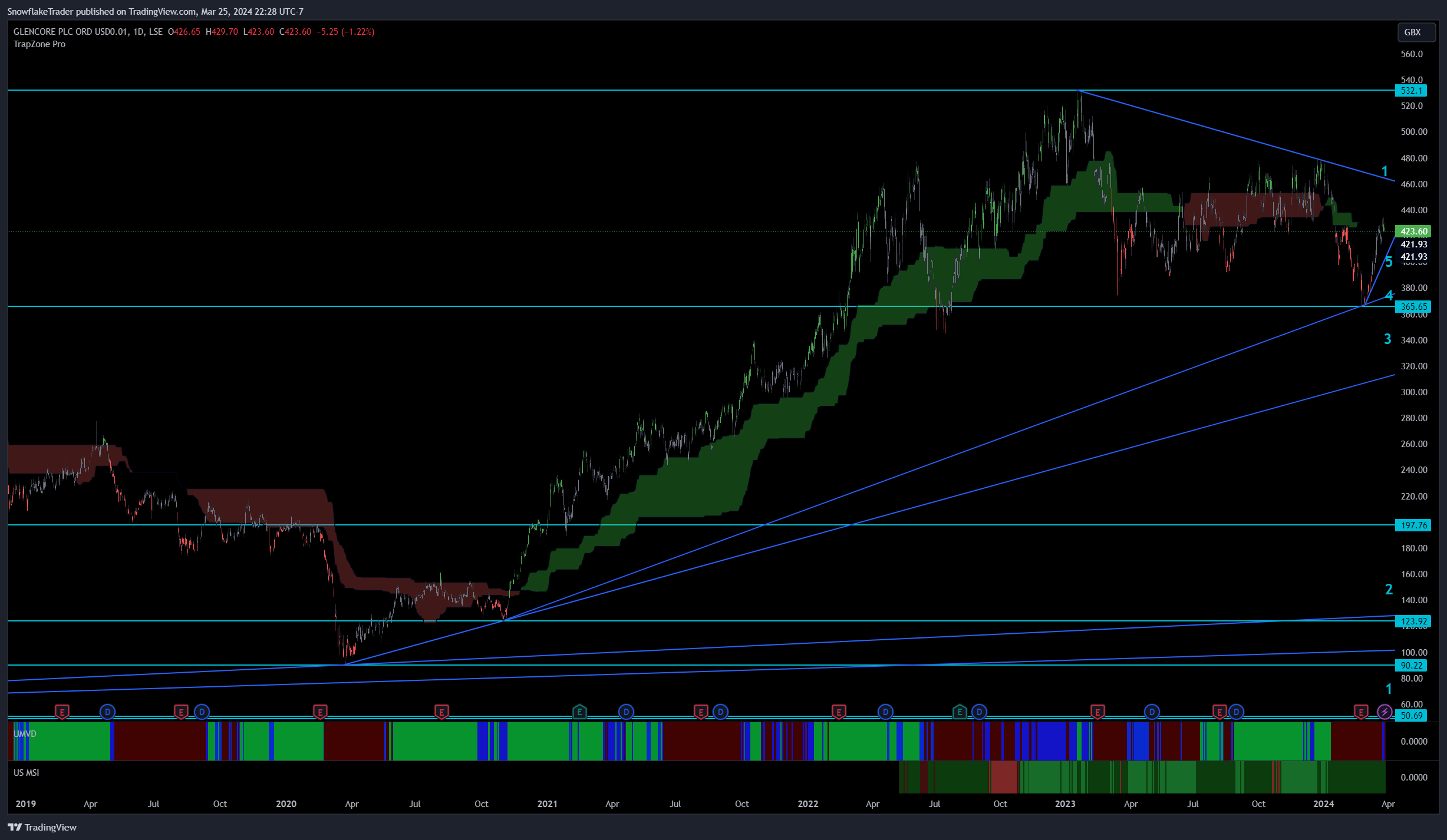This screenshot has width=1447, height=840.
Task: Select the US MSI indicator label
Action: (27, 773)
